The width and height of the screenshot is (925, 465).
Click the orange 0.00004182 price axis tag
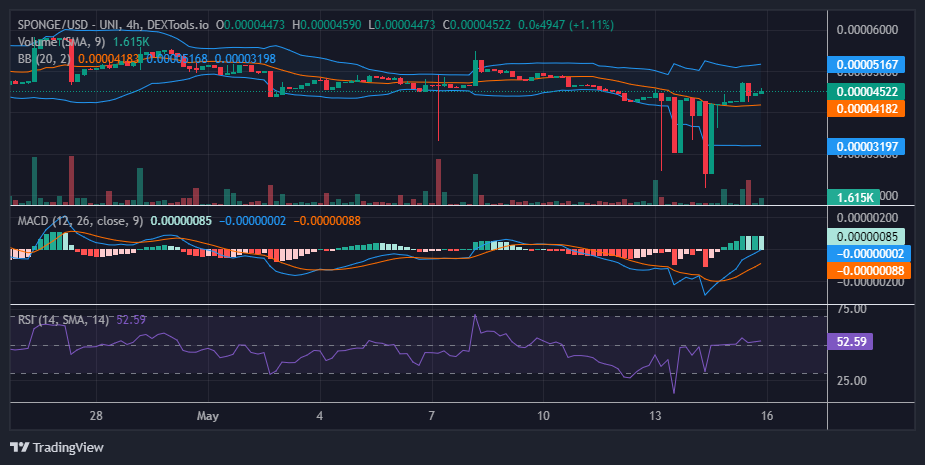pos(866,109)
